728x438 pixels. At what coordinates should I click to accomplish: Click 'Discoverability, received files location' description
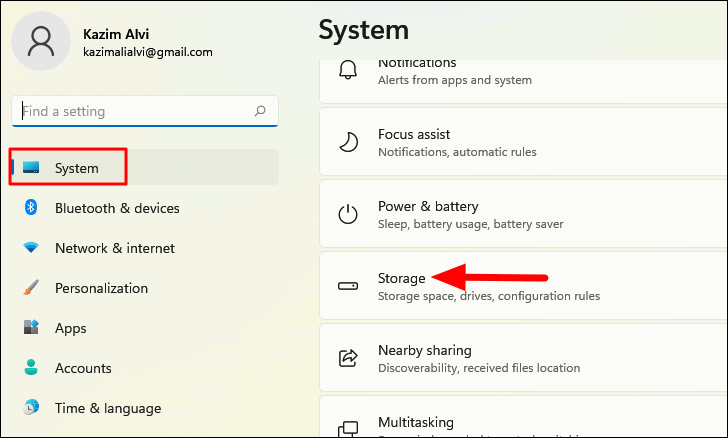(479, 368)
